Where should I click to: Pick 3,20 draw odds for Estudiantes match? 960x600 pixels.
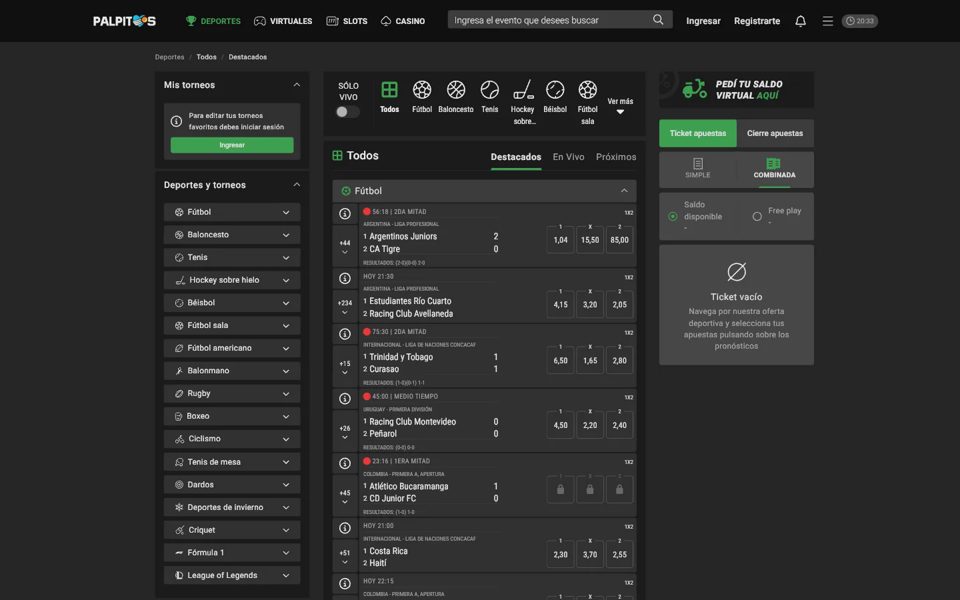pos(590,304)
